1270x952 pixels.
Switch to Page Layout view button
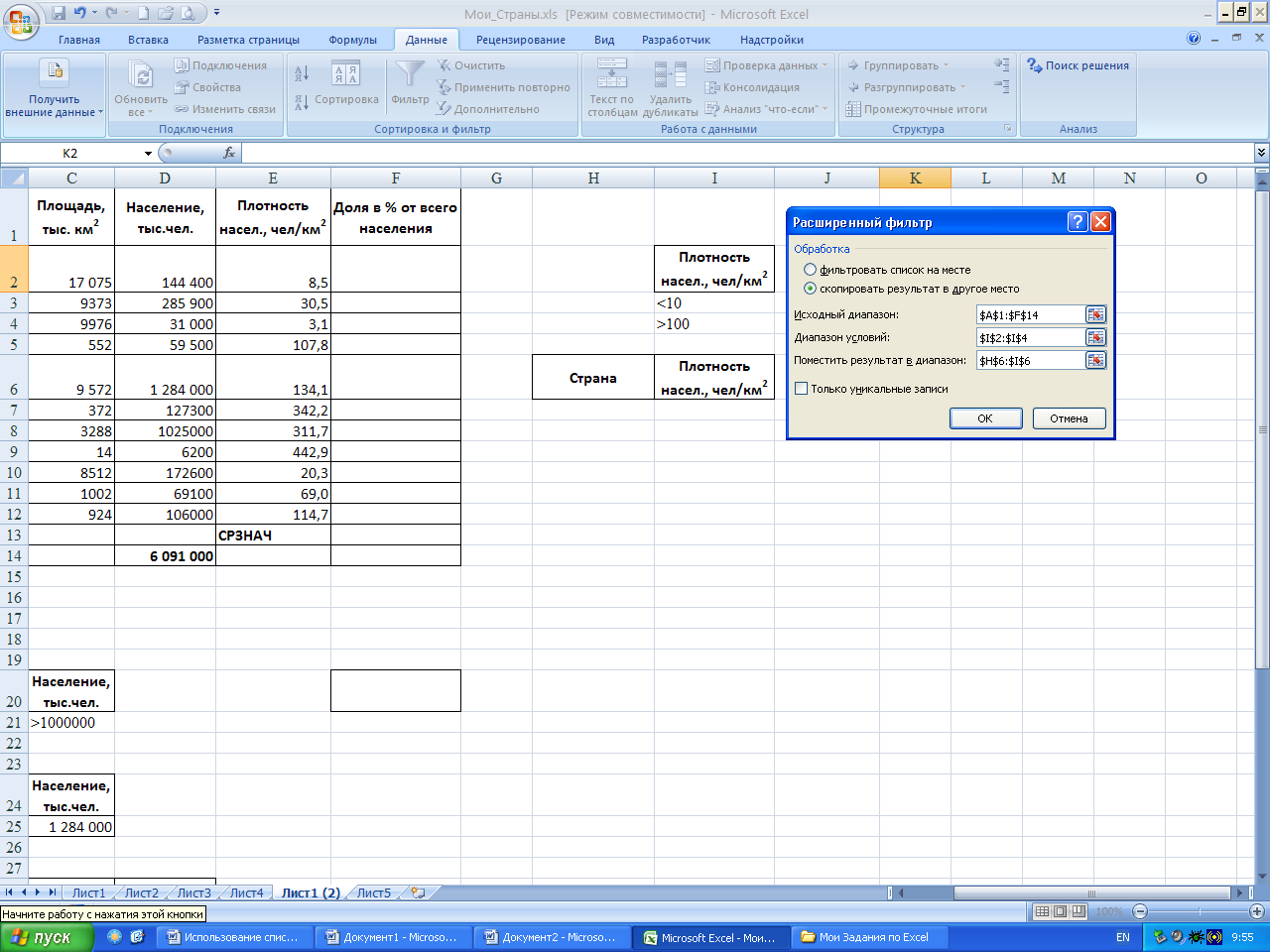(1060, 911)
